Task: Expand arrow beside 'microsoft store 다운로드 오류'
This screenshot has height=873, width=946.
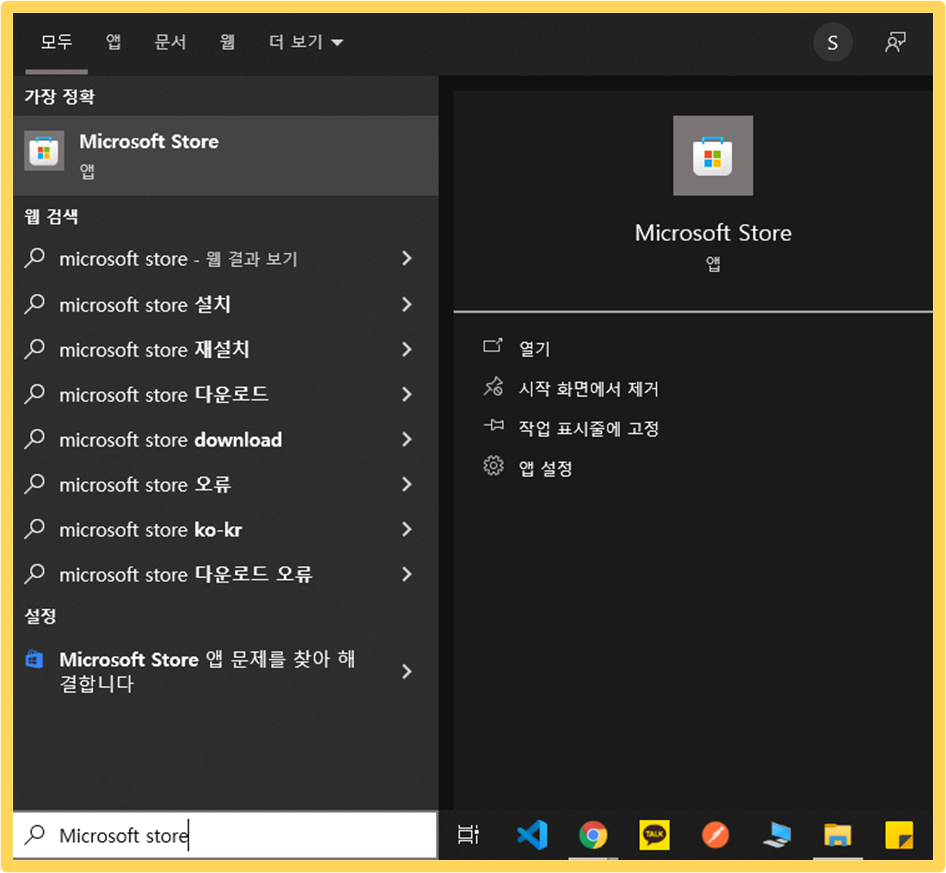Action: pyautogui.click(x=407, y=574)
